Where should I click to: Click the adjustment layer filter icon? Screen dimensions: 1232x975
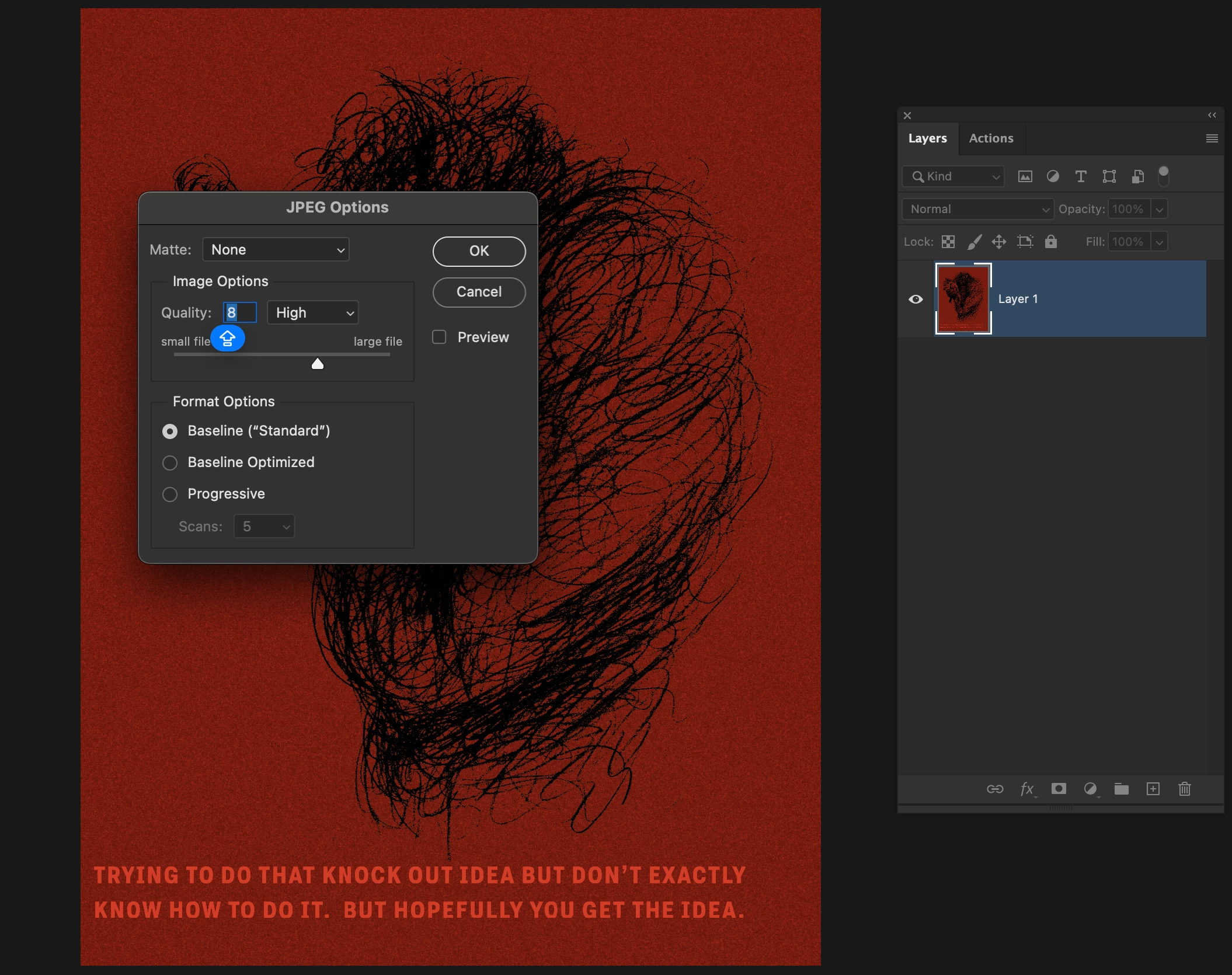coord(1053,176)
